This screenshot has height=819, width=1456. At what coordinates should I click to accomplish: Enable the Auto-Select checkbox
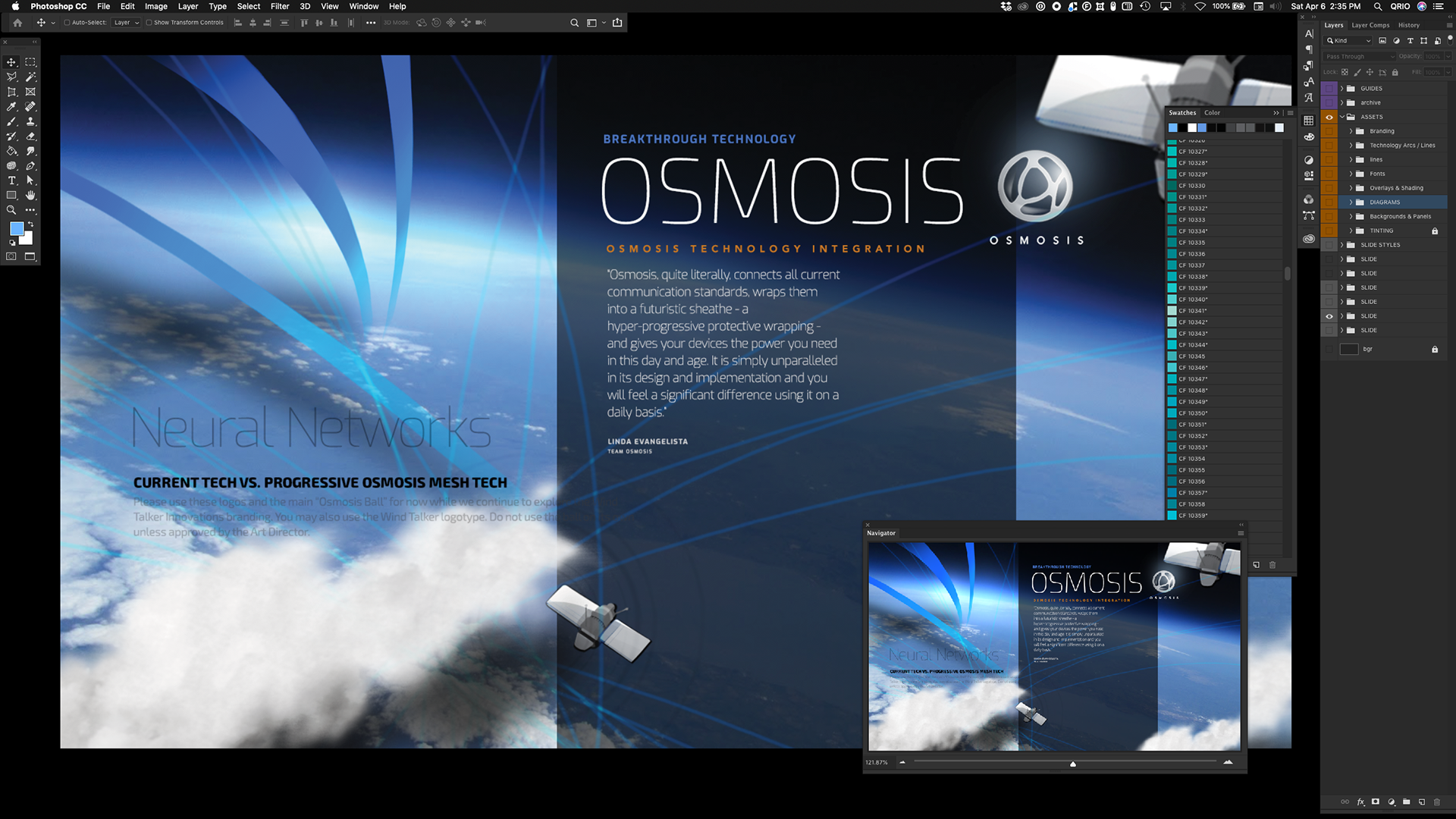67,23
